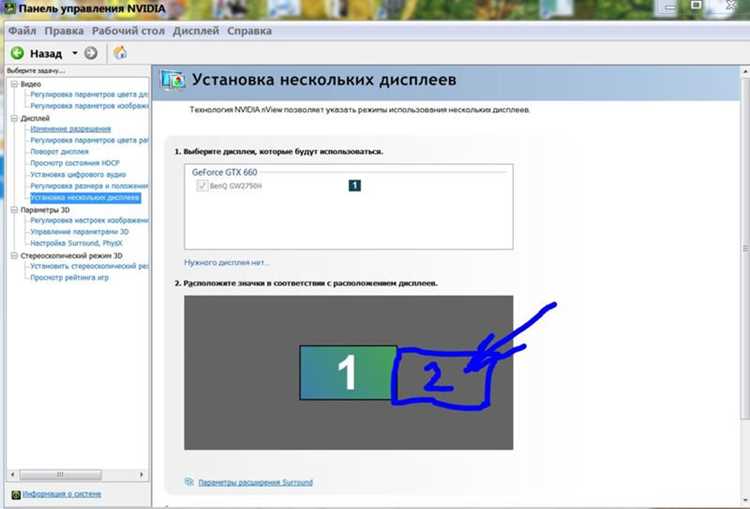The width and height of the screenshot is (750, 509).
Task: Click the display number 1 badge icon
Action: coord(354,186)
